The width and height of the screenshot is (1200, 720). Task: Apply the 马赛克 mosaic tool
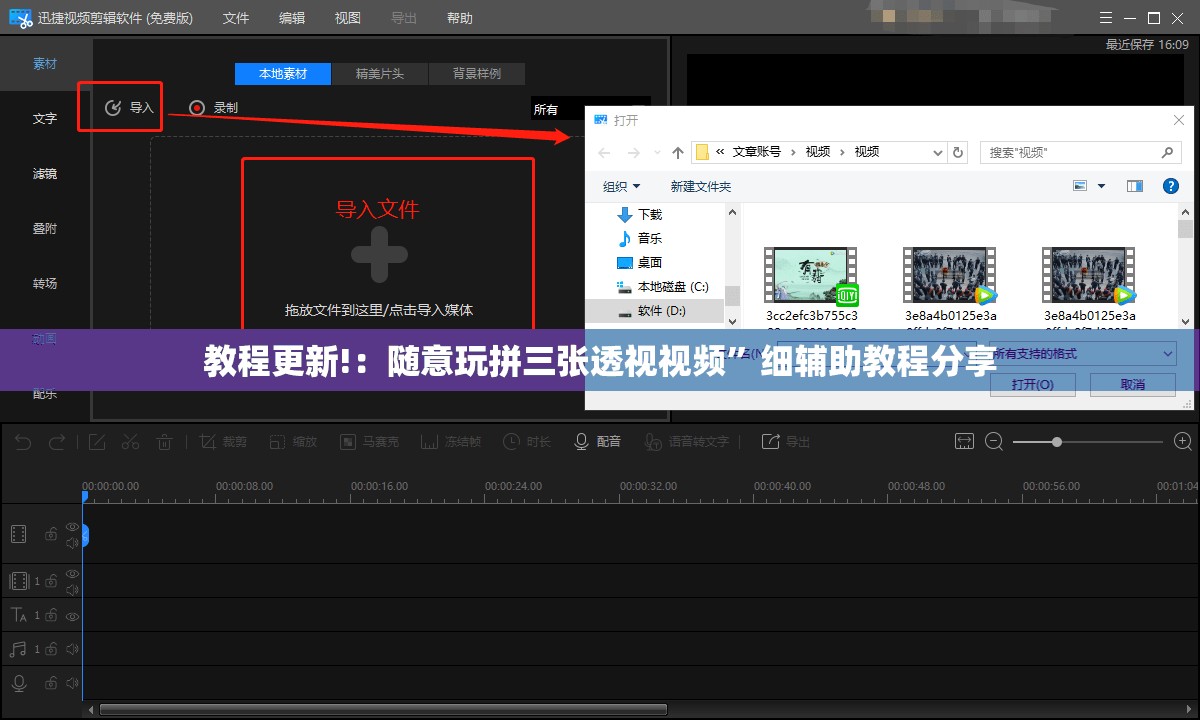tap(369, 441)
